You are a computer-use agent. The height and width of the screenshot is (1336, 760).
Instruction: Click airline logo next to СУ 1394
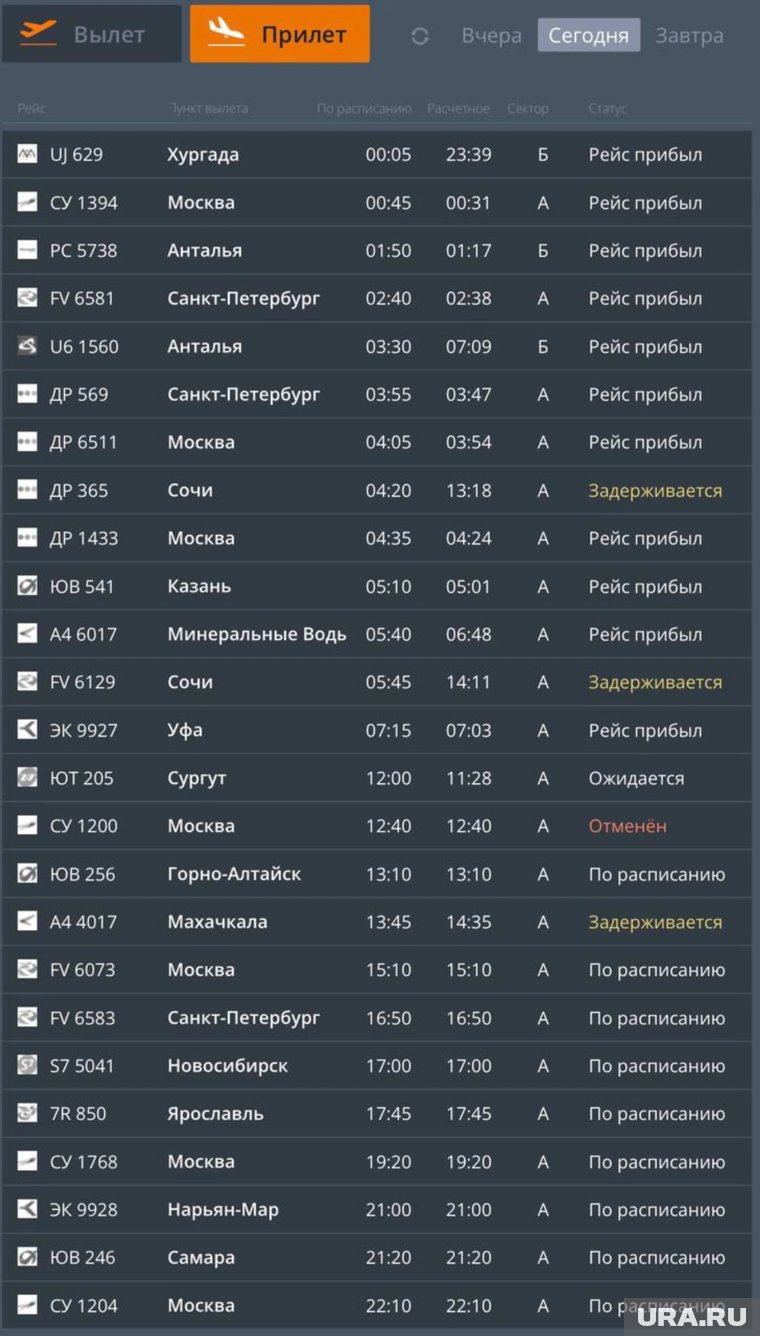[x=27, y=203]
